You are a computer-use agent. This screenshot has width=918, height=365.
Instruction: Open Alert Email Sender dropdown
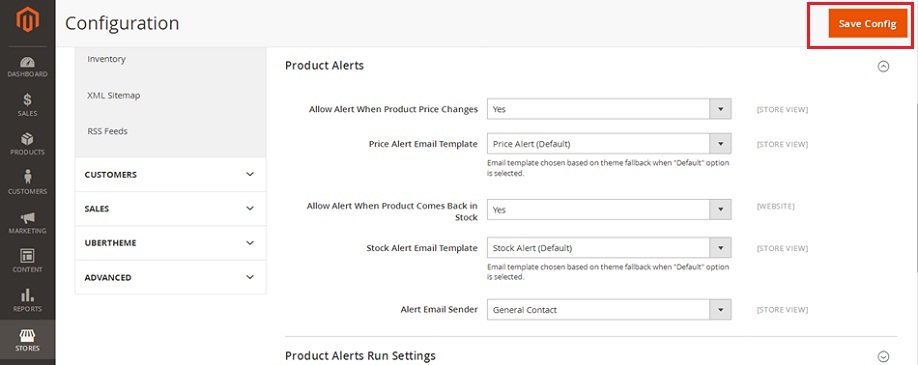[x=609, y=310]
